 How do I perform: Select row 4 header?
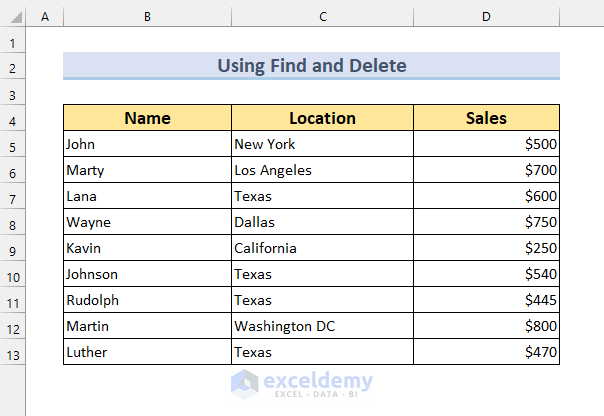[x=13, y=119]
